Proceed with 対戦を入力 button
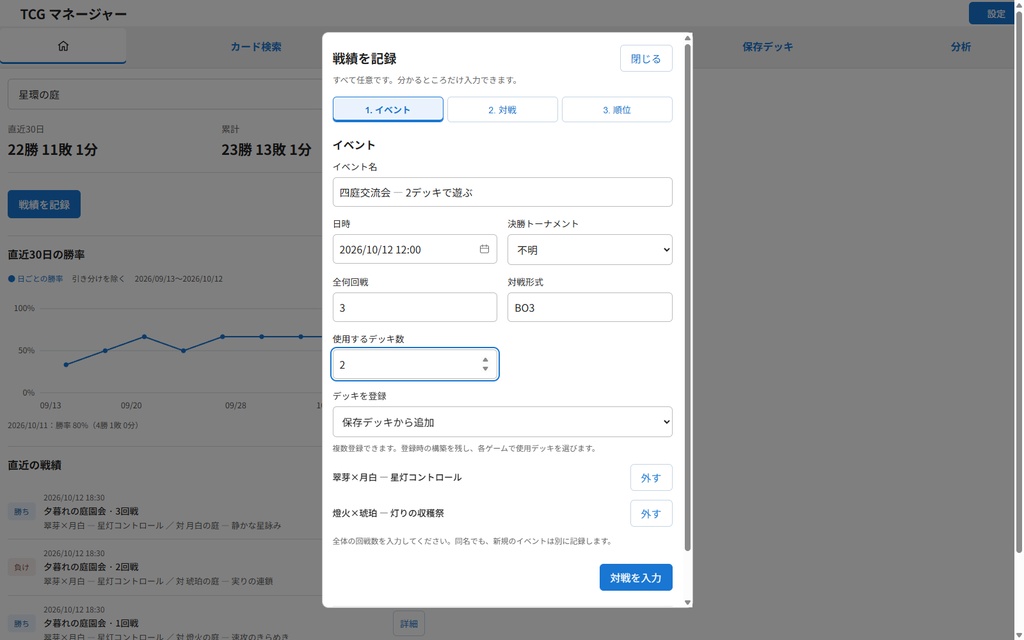This screenshot has height=640, width=1024. click(x=635, y=577)
